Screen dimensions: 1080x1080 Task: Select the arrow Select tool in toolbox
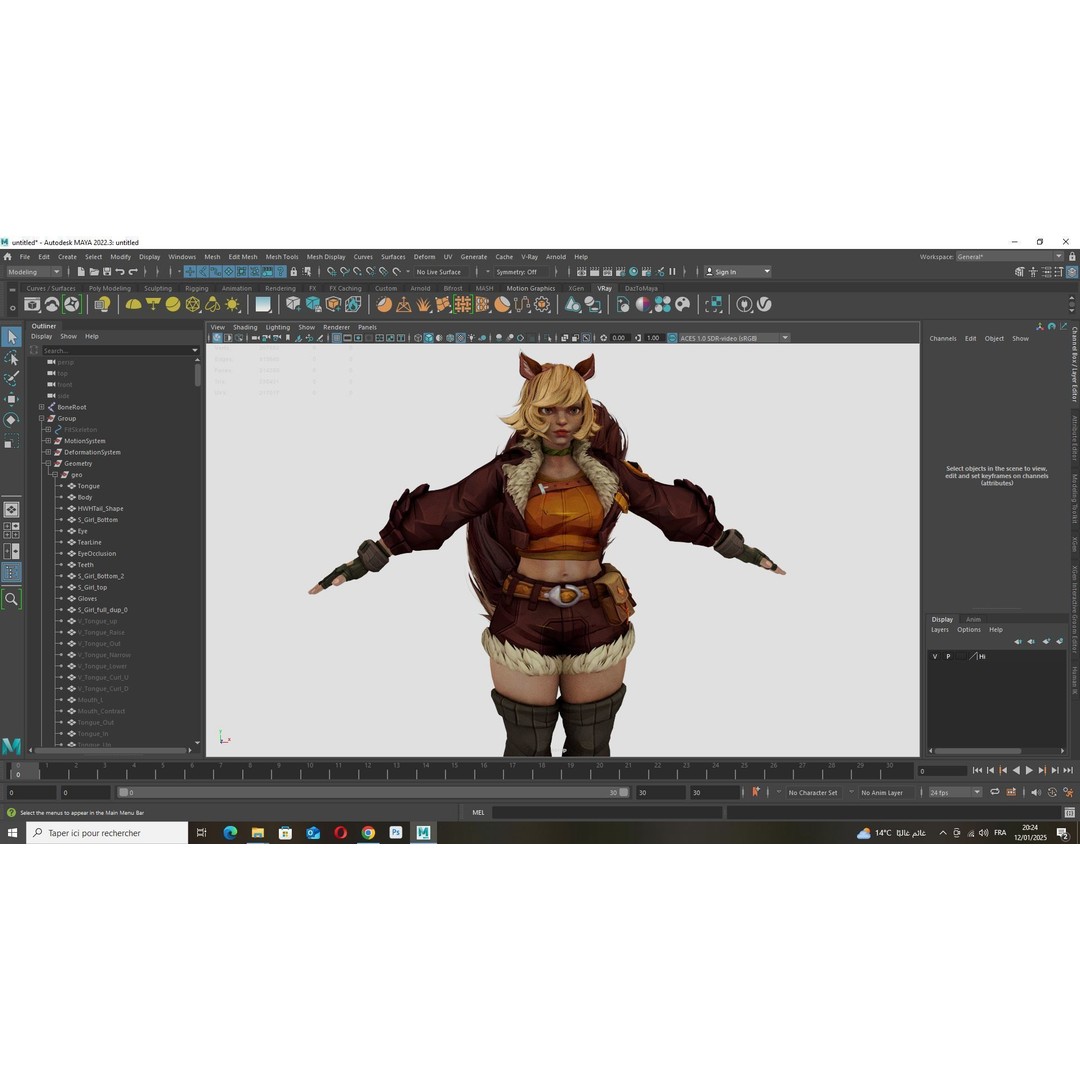click(x=12, y=337)
